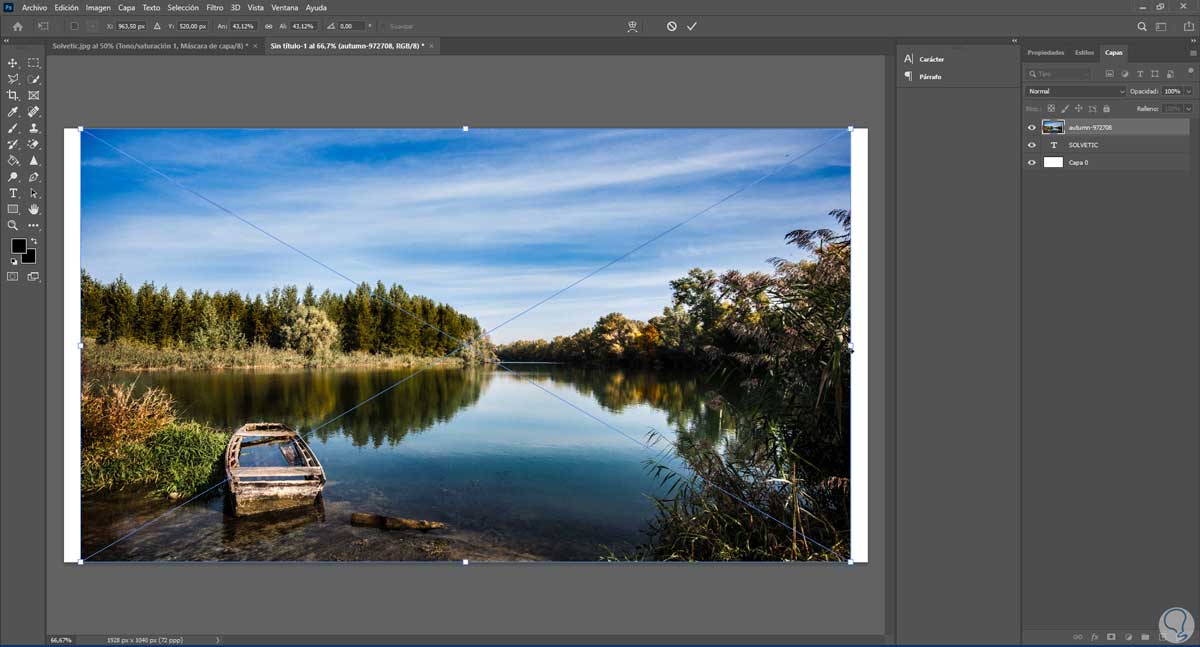Image resolution: width=1200 pixels, height=647 pixels.
Task: Open the Relleno dropdown arrow
Action: (x=1188, y=108)
